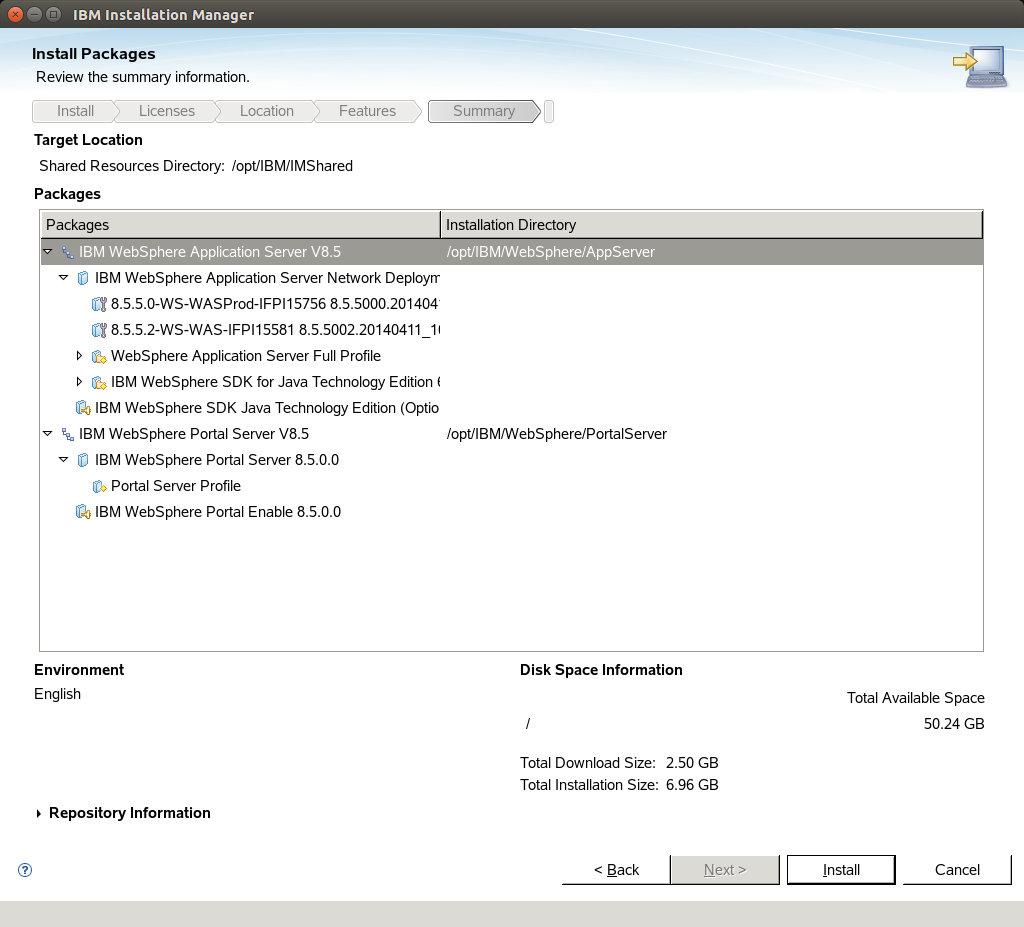
Task: Select the IBM WebSphere Portal Enable 8.5.0.0 row
Action: click(512, 512)
